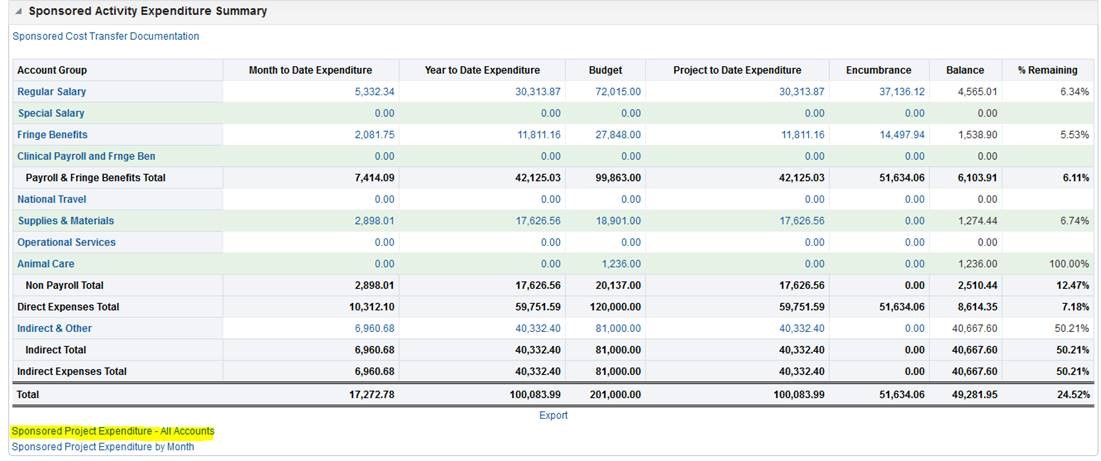Open the Operational Services account group
This screenshot has height=461, width=1101.
click(x=66, y=242)
